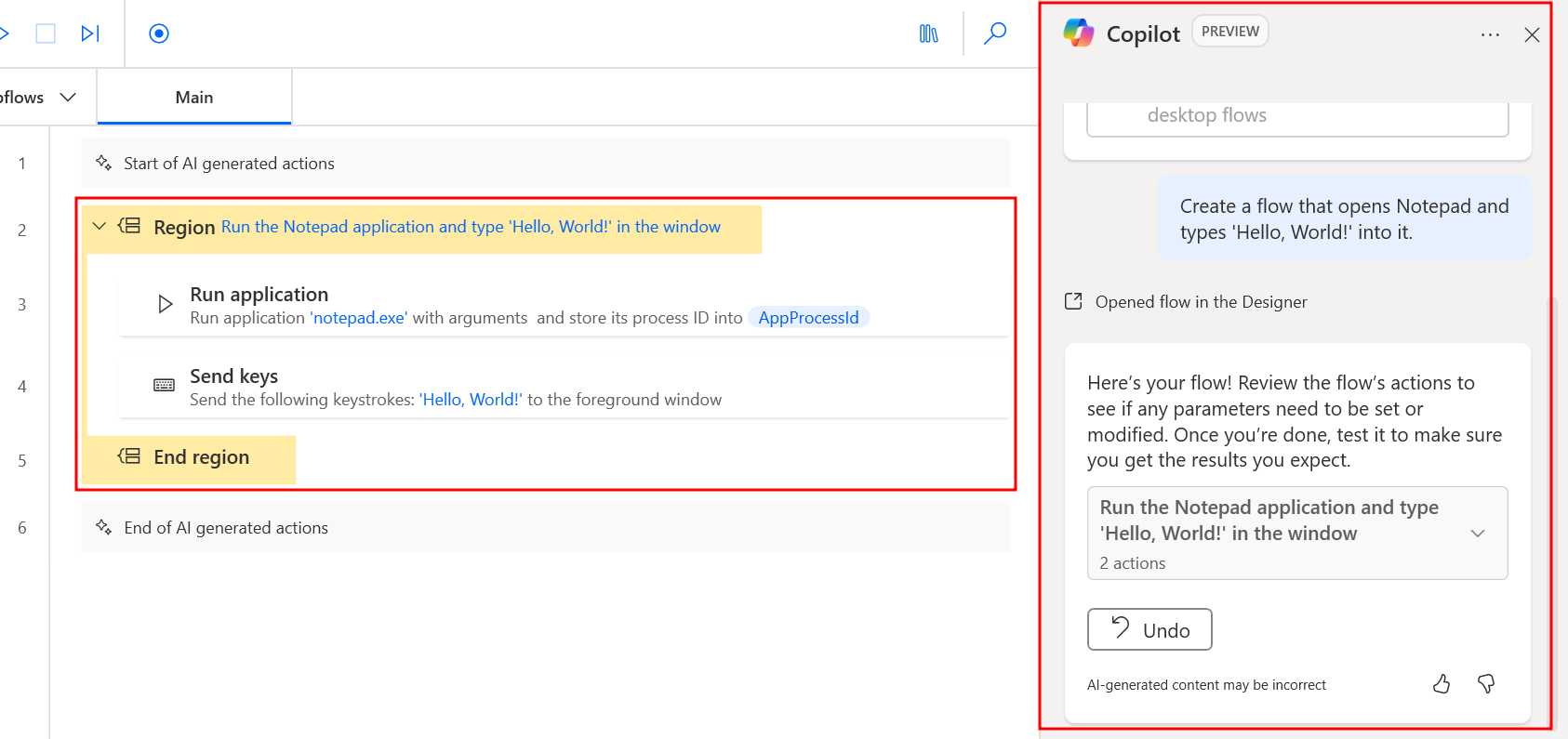Open the library books icon in toolbar
This screenshot has width=1568, height=739.
[929, 33]
